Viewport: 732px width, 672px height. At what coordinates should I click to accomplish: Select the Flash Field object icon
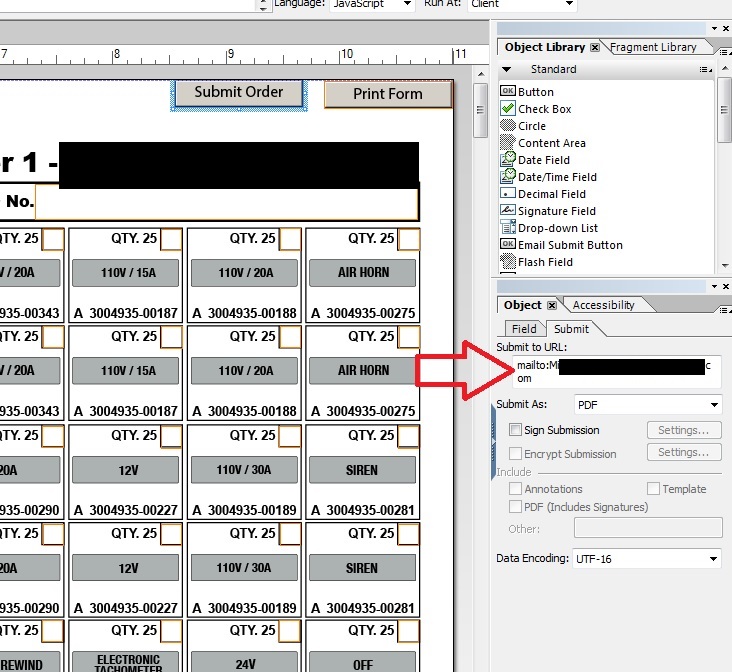(507, 261)
